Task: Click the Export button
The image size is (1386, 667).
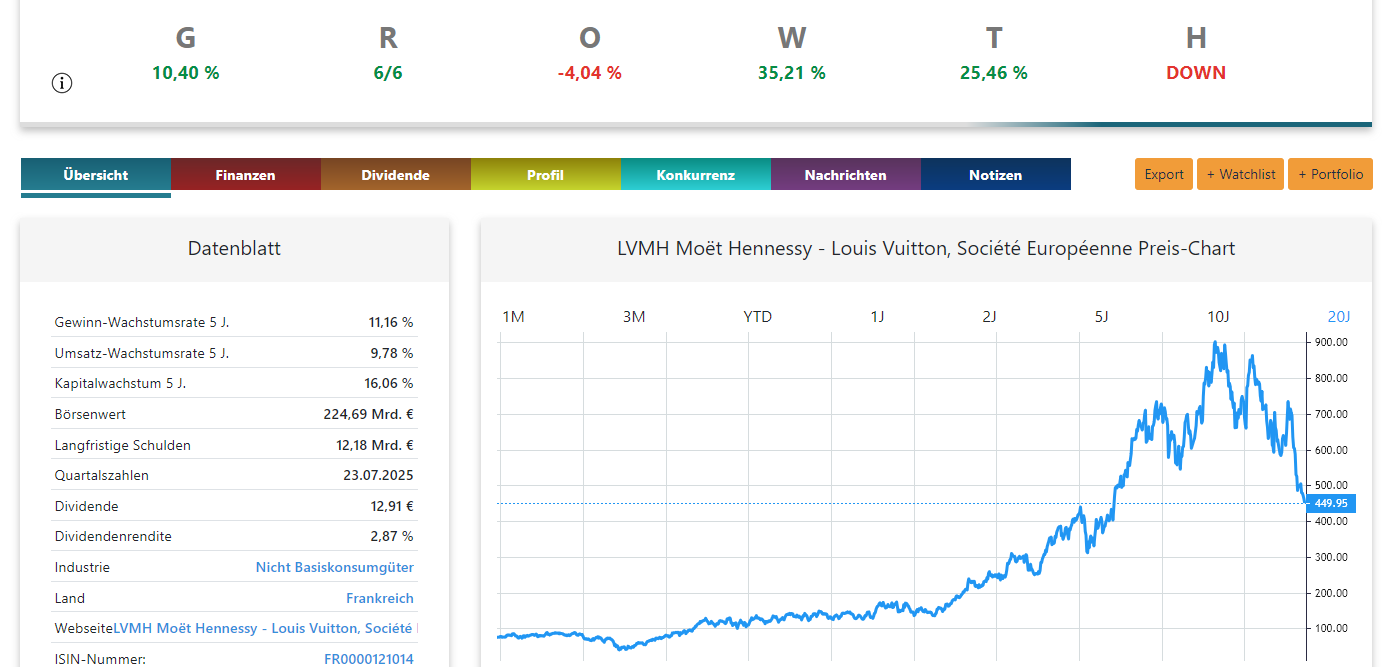Action: 1164,174
